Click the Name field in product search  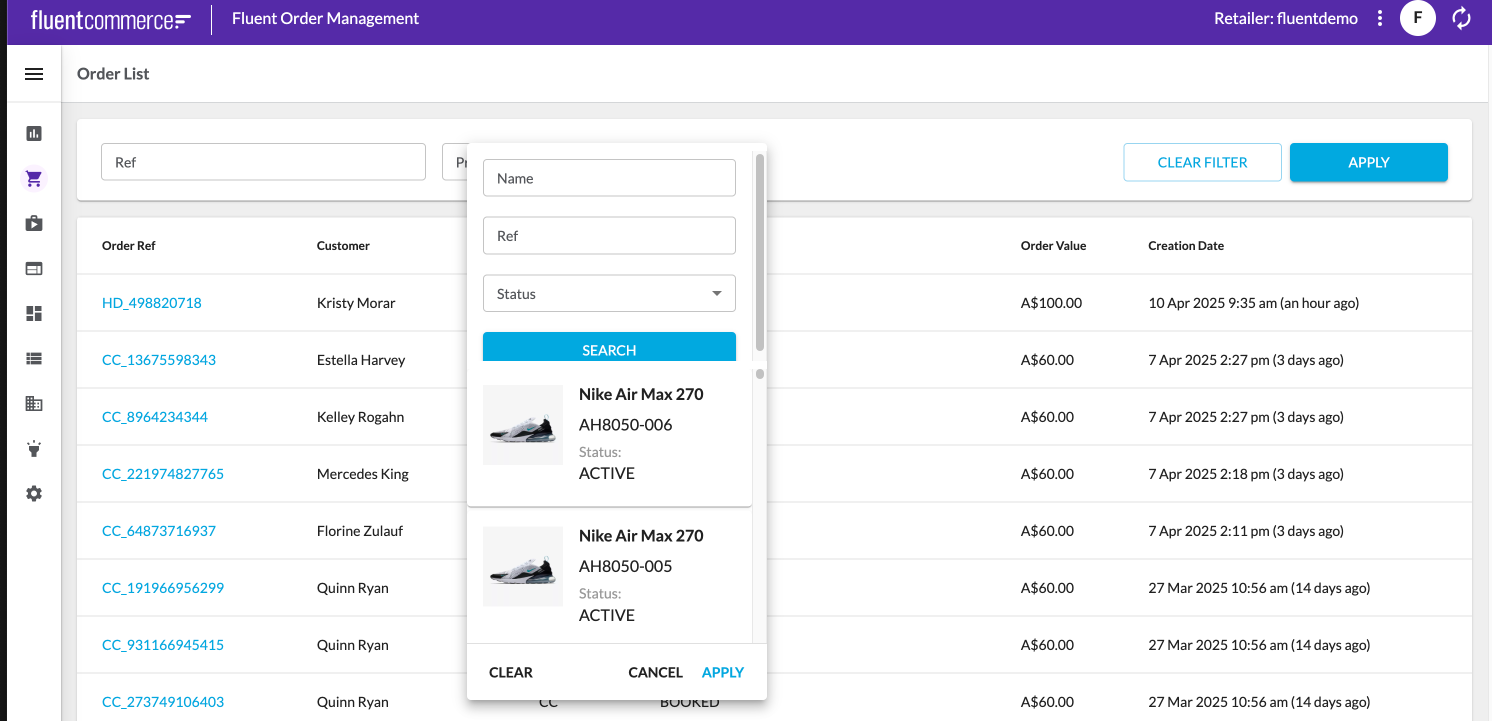[x=609, y=178]
